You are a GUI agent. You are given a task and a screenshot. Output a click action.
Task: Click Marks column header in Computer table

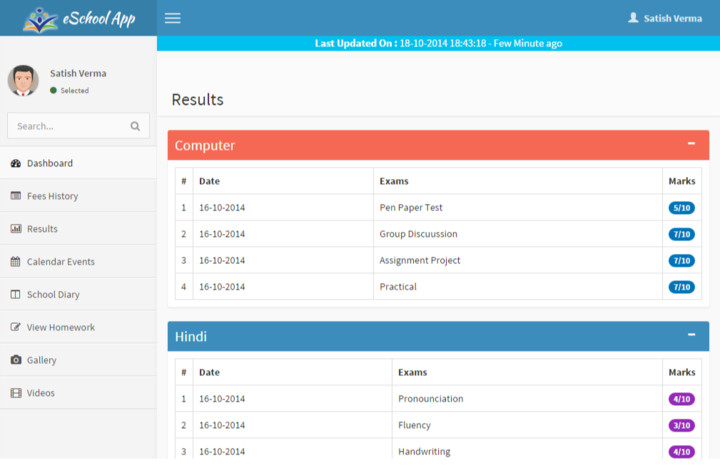point(682,181)
